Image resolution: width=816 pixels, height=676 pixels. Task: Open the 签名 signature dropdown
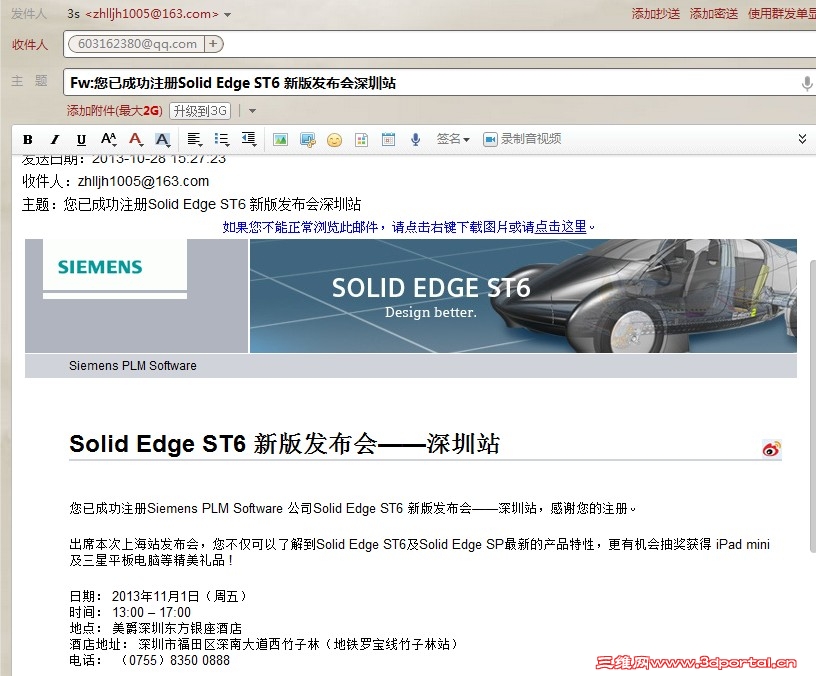pyautogui.click(x=453, y=139)
